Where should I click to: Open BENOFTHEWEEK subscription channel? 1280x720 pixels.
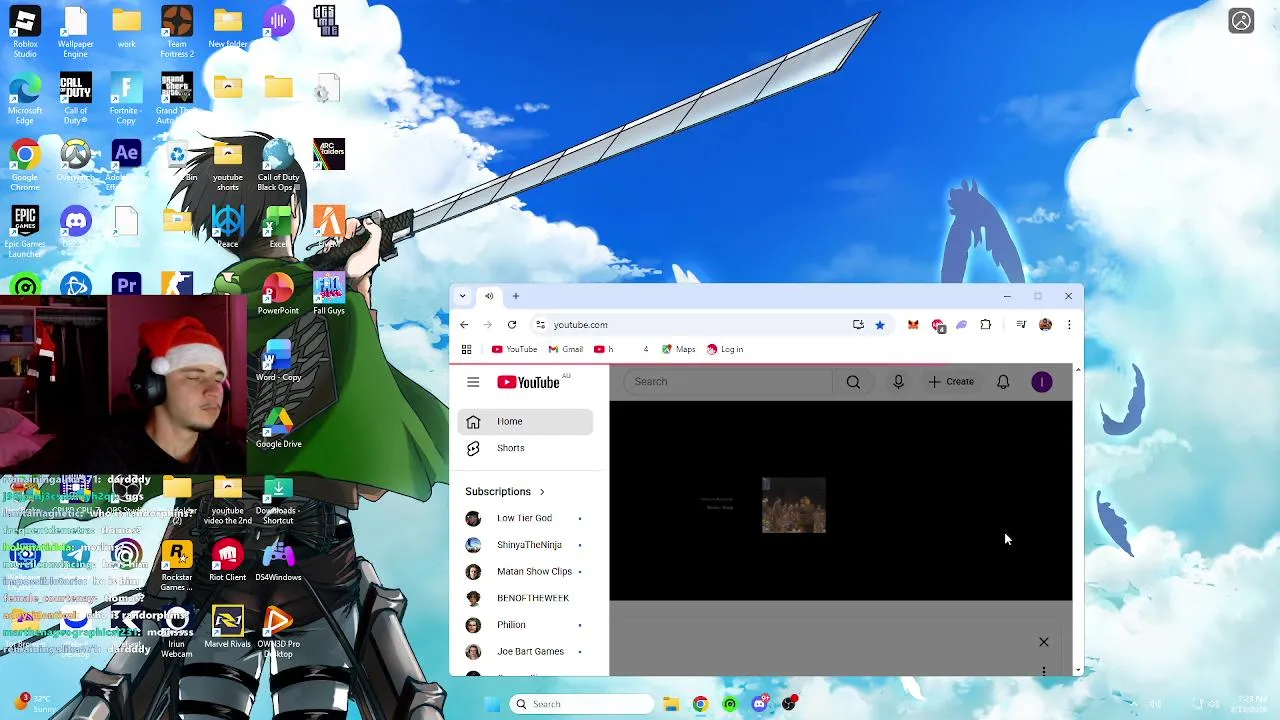pos(525,598)
